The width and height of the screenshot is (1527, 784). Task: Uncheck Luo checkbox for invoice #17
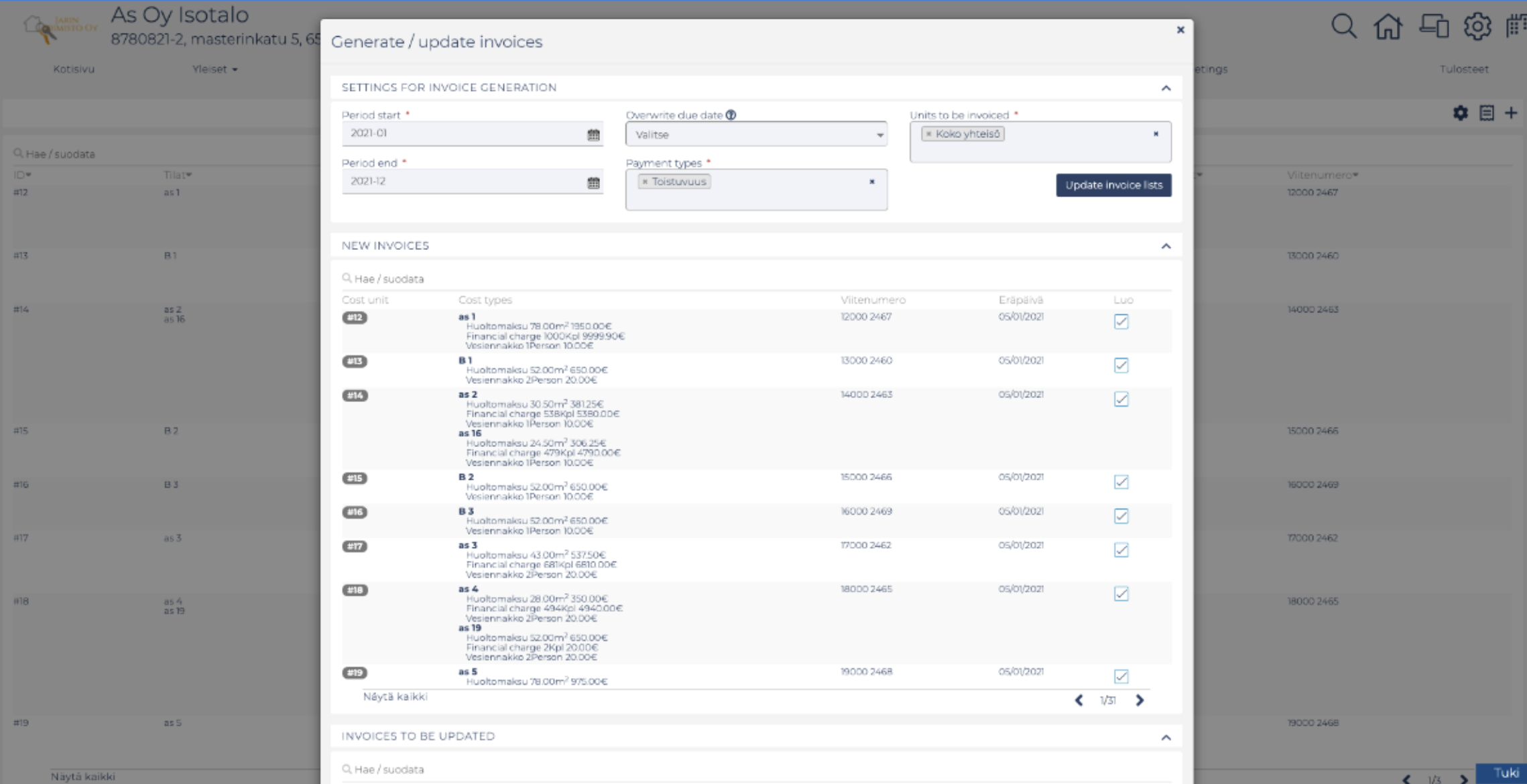pyautogui.click(x=1121, y=550)
